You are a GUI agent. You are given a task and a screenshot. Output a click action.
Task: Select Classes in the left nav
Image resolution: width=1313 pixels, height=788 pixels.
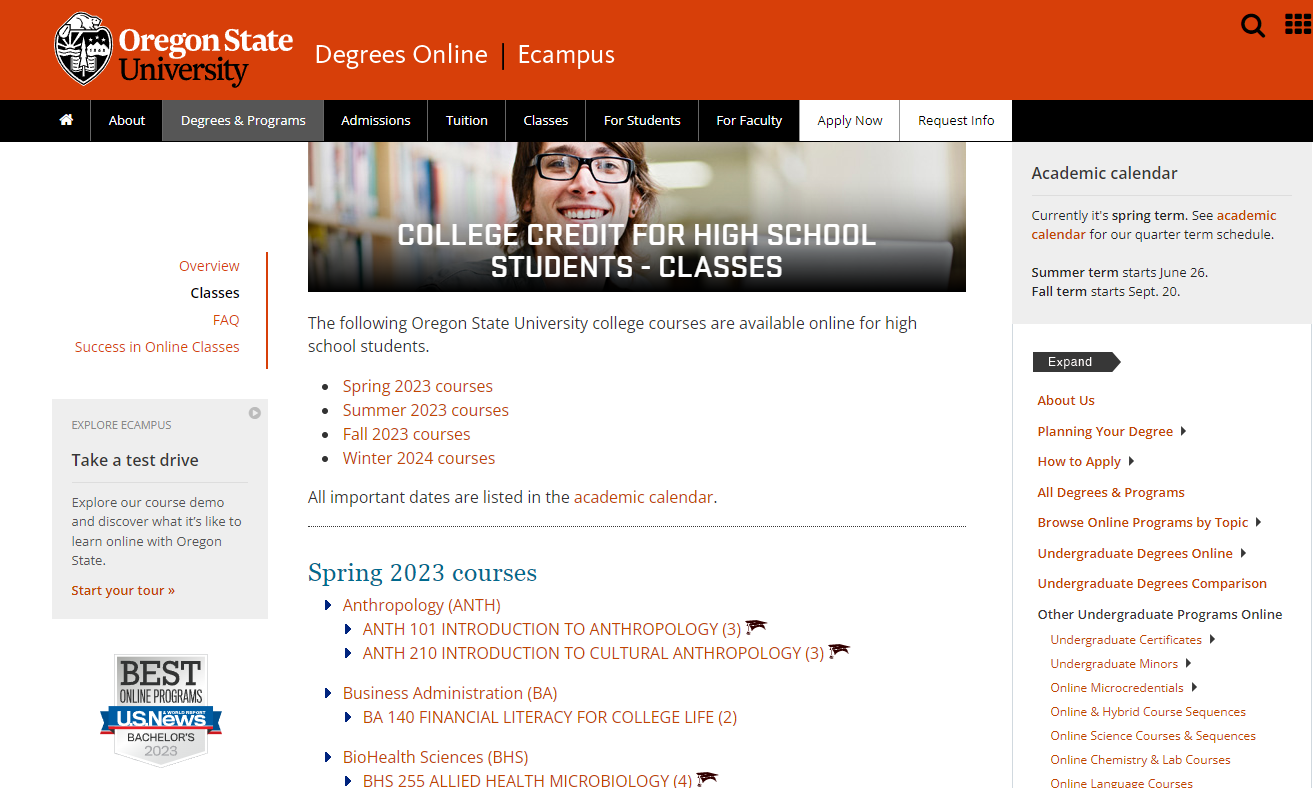(x=215, y=293)
